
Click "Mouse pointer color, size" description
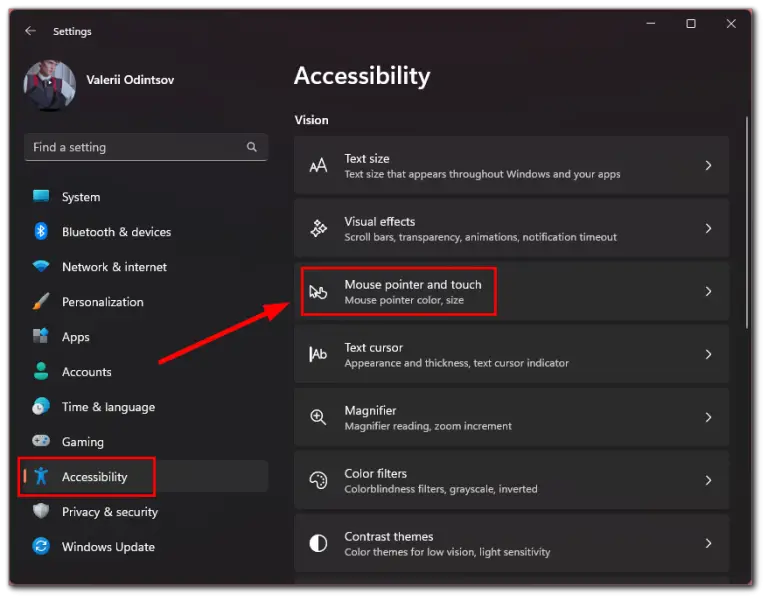pyautogui.click(x=404, y=300)
